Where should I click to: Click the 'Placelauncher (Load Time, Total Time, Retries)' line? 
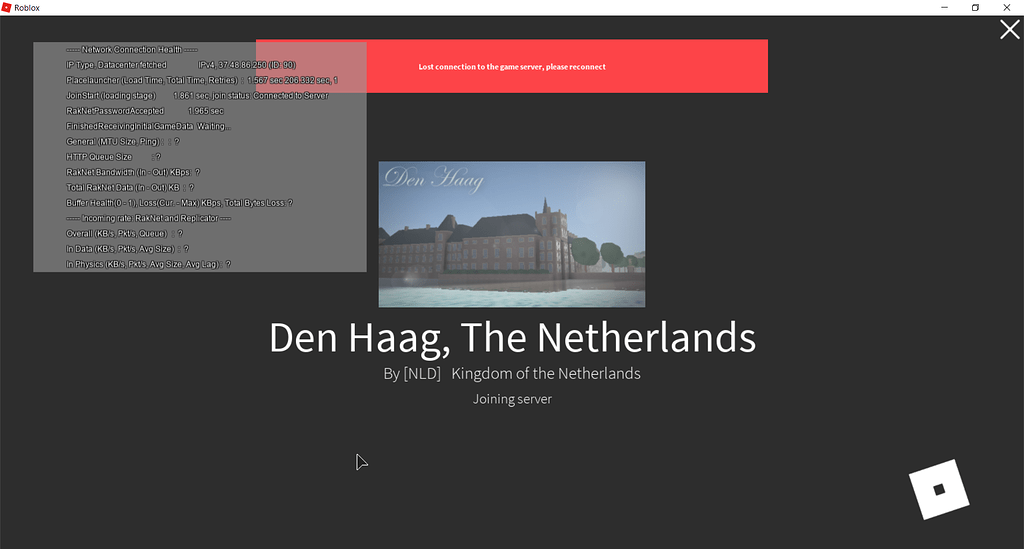[202, 80]
